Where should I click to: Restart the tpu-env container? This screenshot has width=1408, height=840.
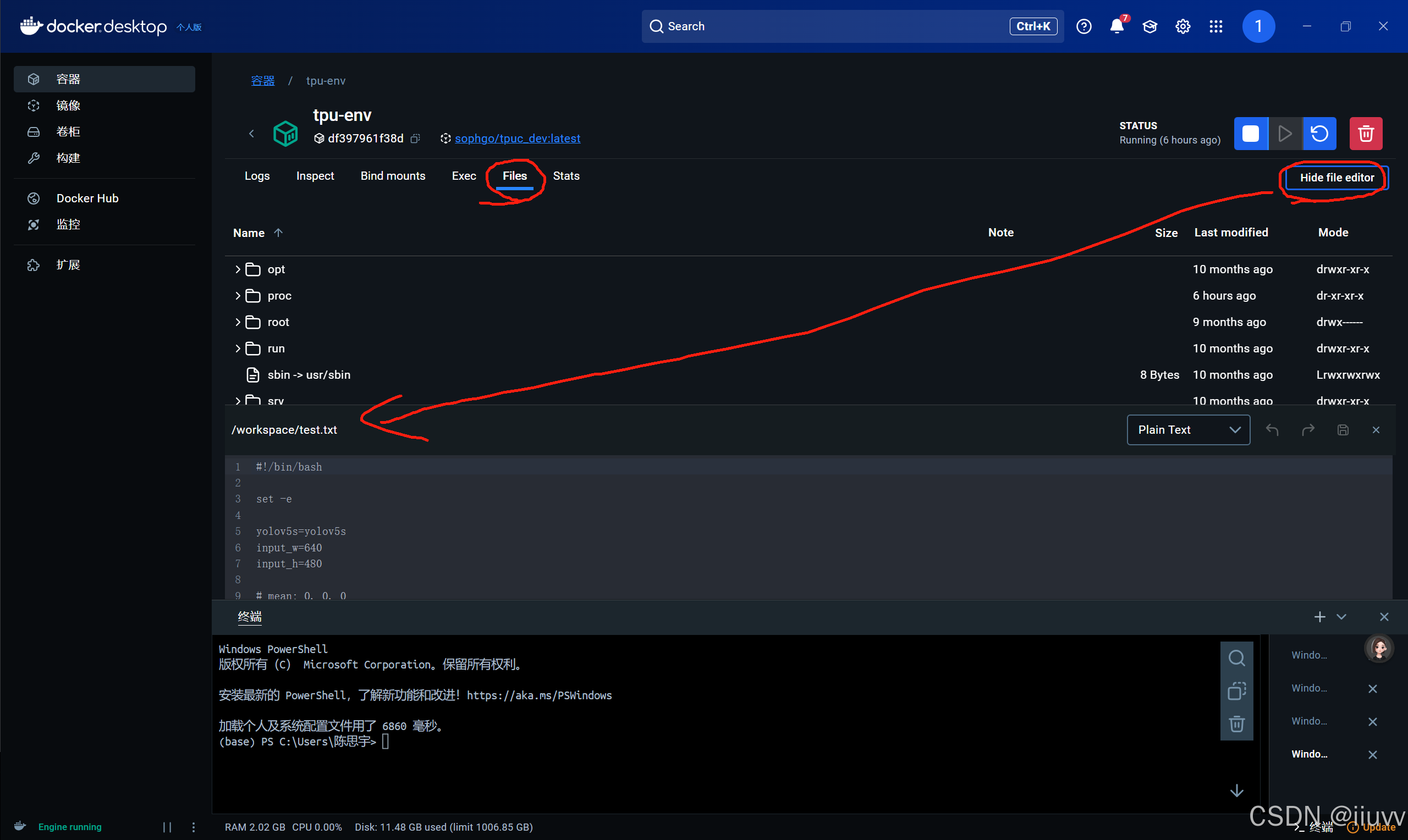point(1319,134)
